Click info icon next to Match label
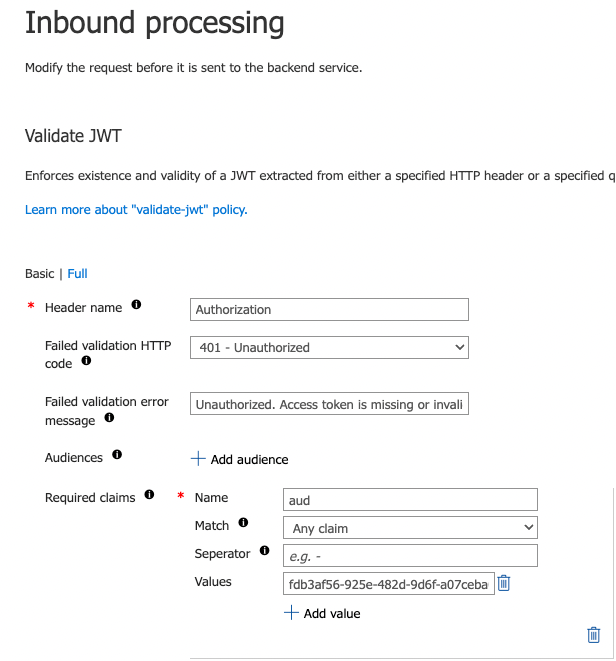This screenshot has height=661, width=616. [243, 523]
